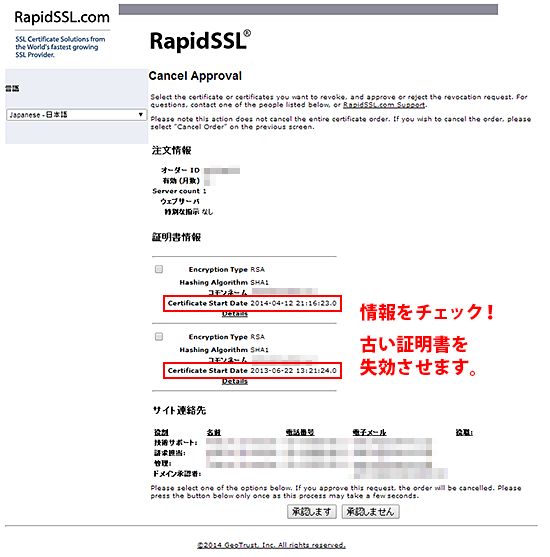
Task: Click the 名前 column header
Action: (214, 432)
